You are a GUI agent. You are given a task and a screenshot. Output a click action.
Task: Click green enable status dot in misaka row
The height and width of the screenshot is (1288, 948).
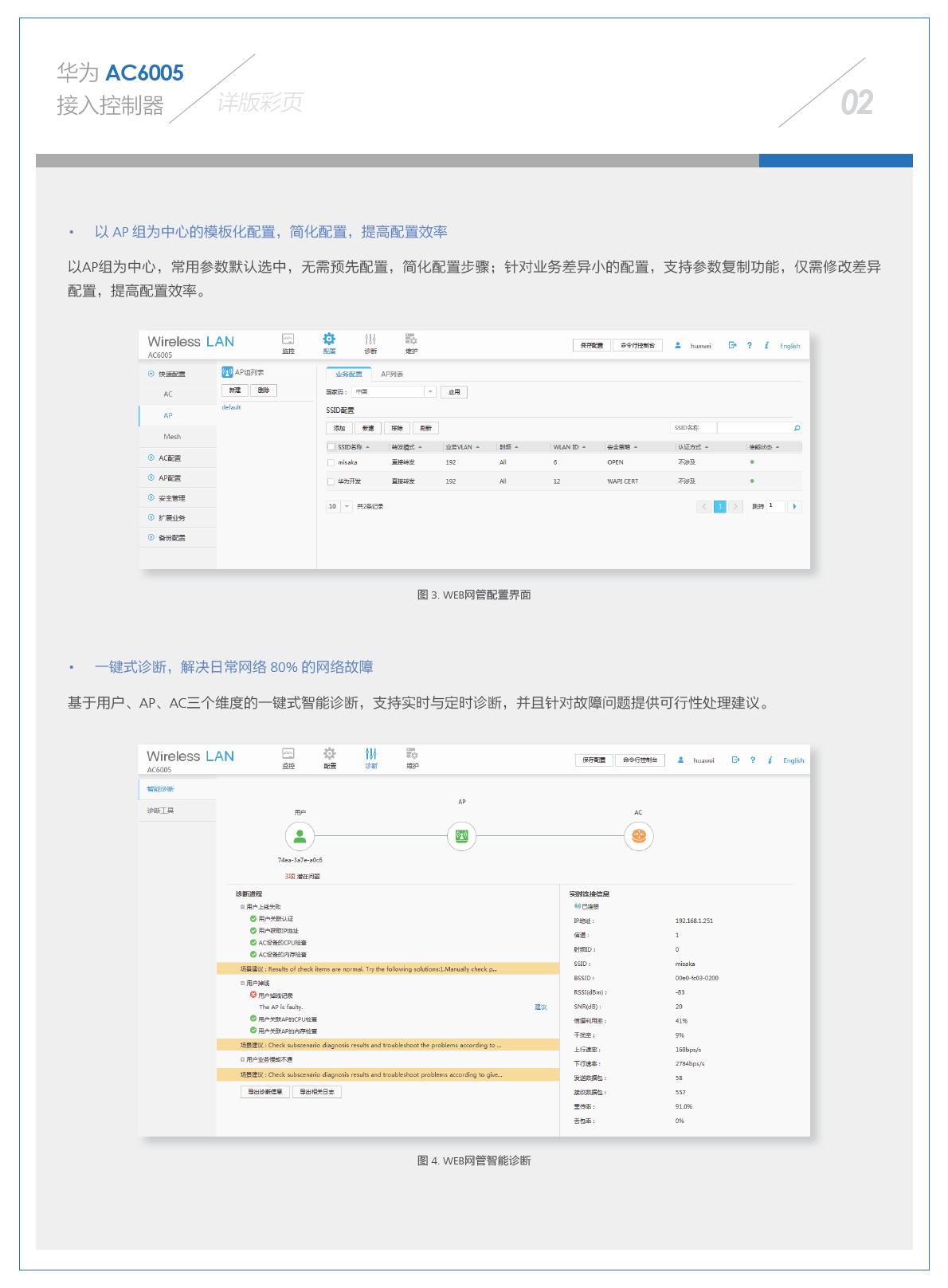pos(752,462)
